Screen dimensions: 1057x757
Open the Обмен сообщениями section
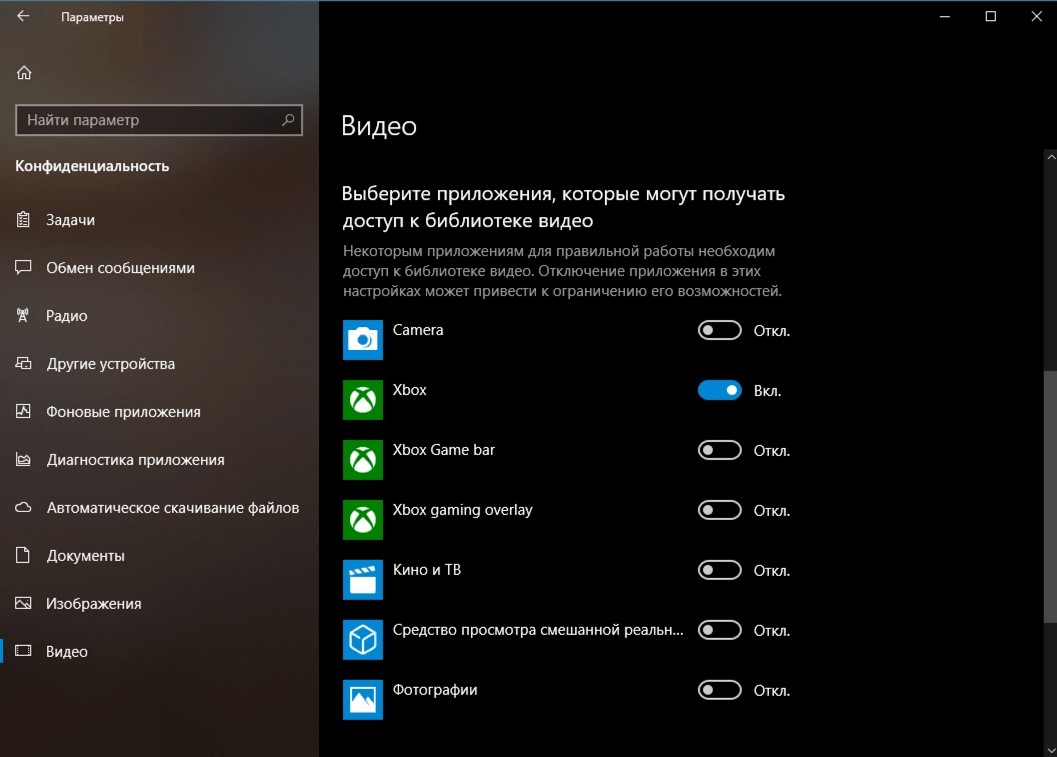(159, 268)
